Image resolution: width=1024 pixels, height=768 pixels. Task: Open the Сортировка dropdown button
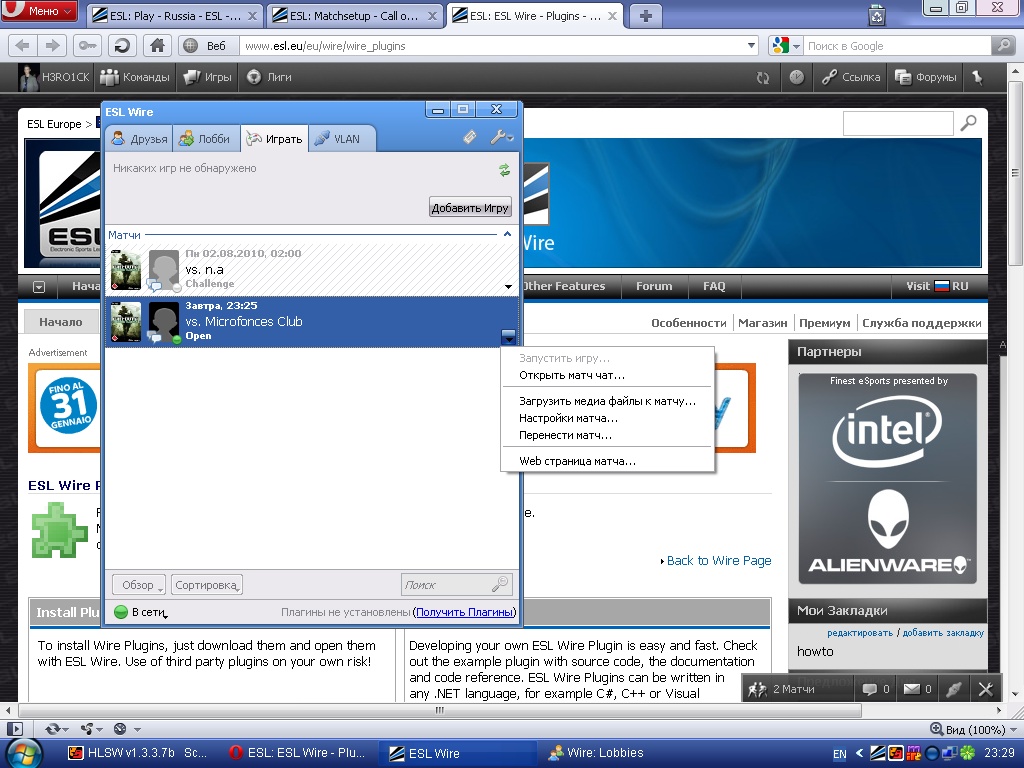tap(207, 584)
